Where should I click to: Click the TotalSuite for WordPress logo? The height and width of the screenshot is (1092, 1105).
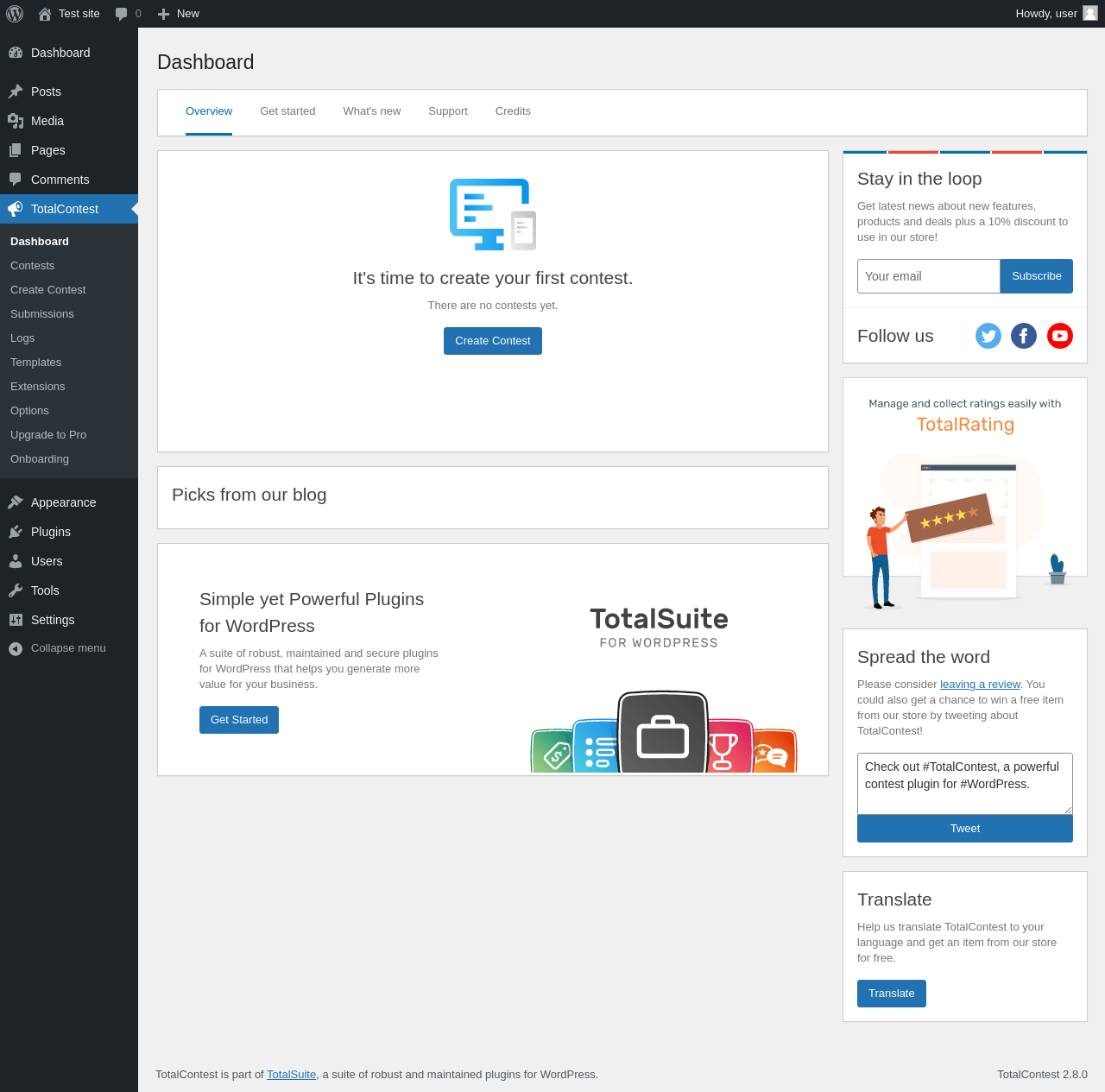coord(660,628)
